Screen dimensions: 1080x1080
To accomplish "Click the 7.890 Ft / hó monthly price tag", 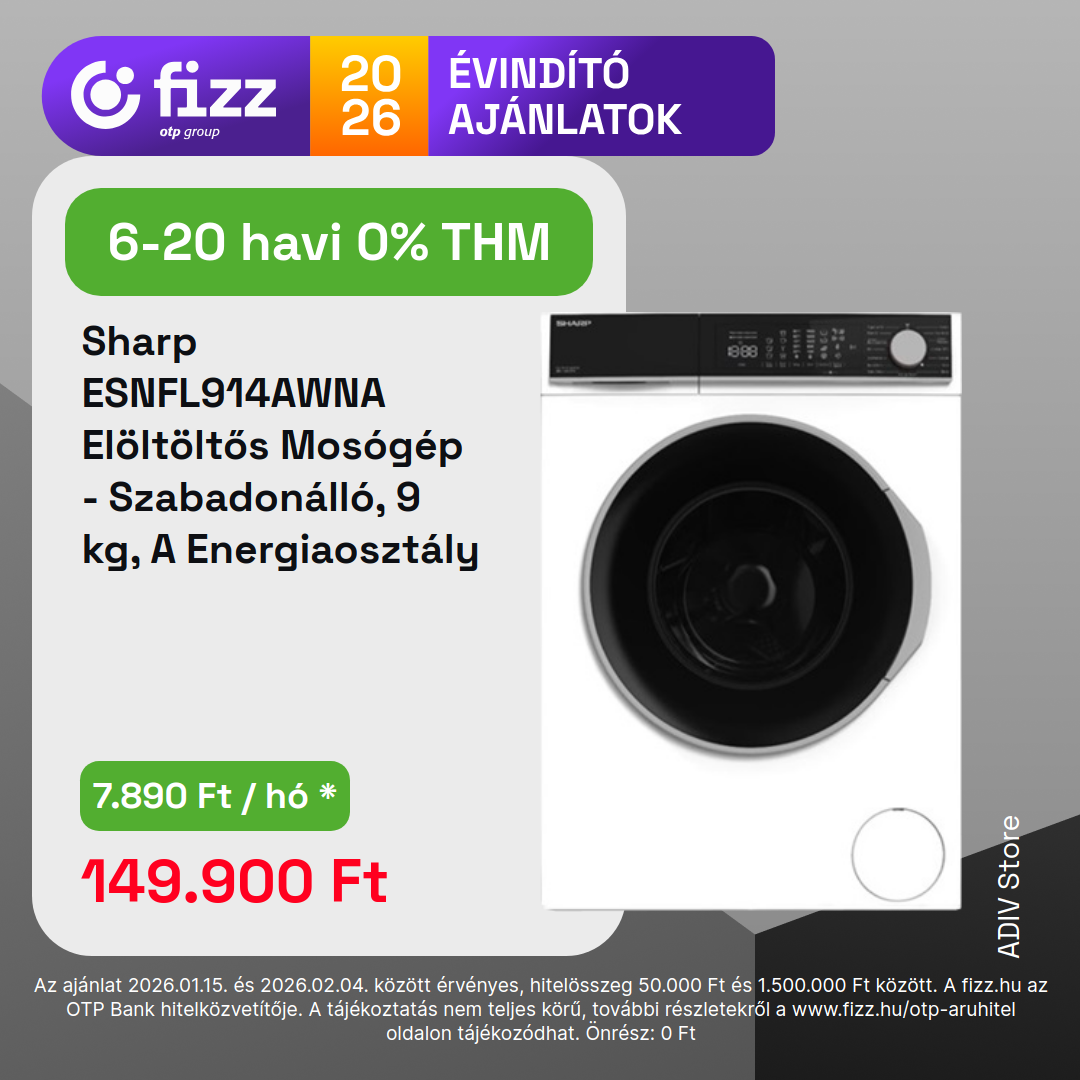I will click(x=215, y=796).
